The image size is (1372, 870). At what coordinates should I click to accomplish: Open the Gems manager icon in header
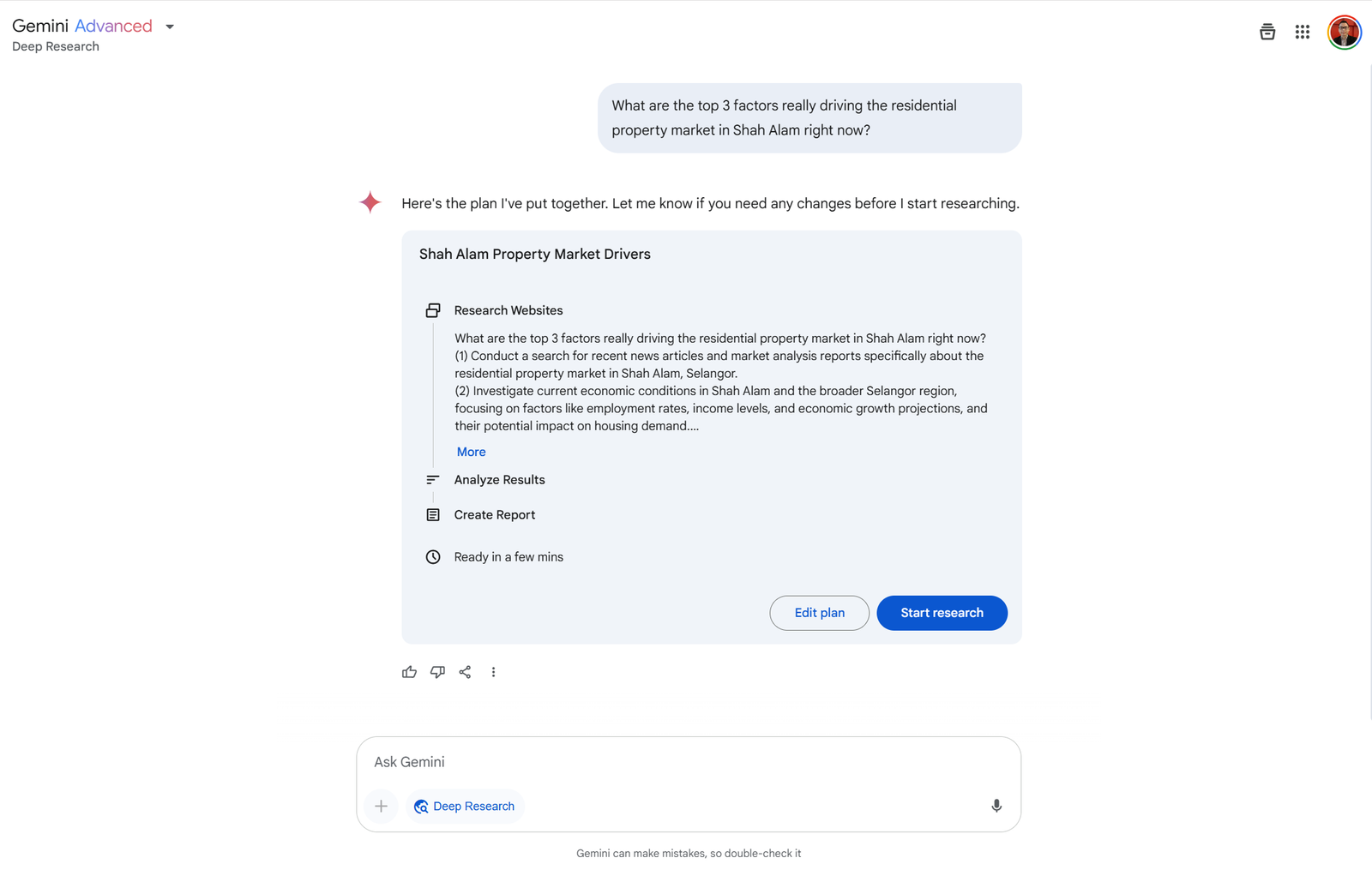[1267, 32]
